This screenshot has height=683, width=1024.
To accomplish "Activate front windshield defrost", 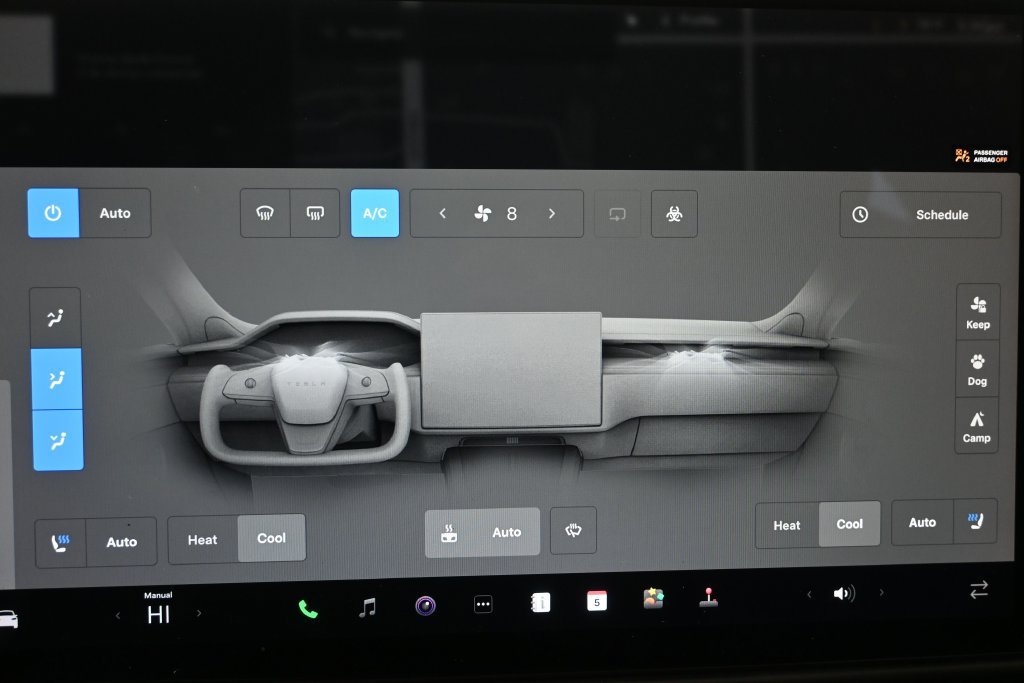I will coord(264,213).
